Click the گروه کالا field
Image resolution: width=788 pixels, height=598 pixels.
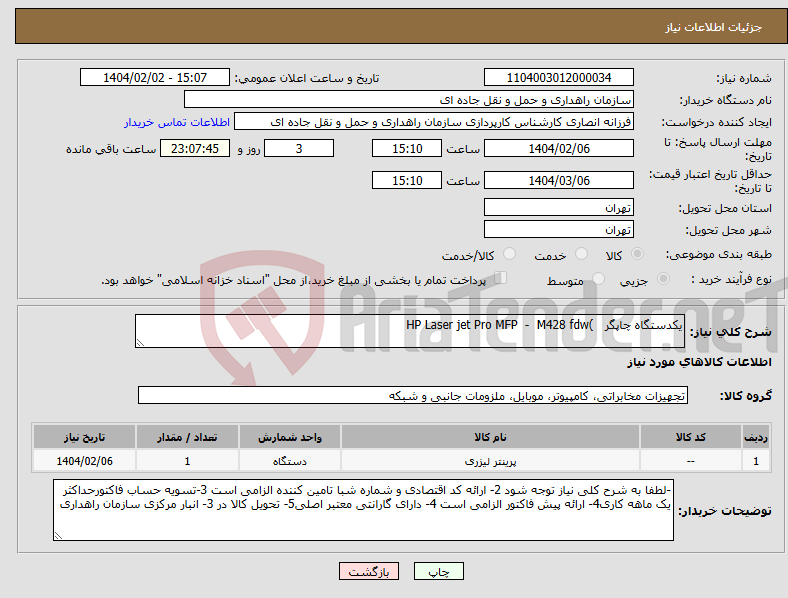(413, 395)
